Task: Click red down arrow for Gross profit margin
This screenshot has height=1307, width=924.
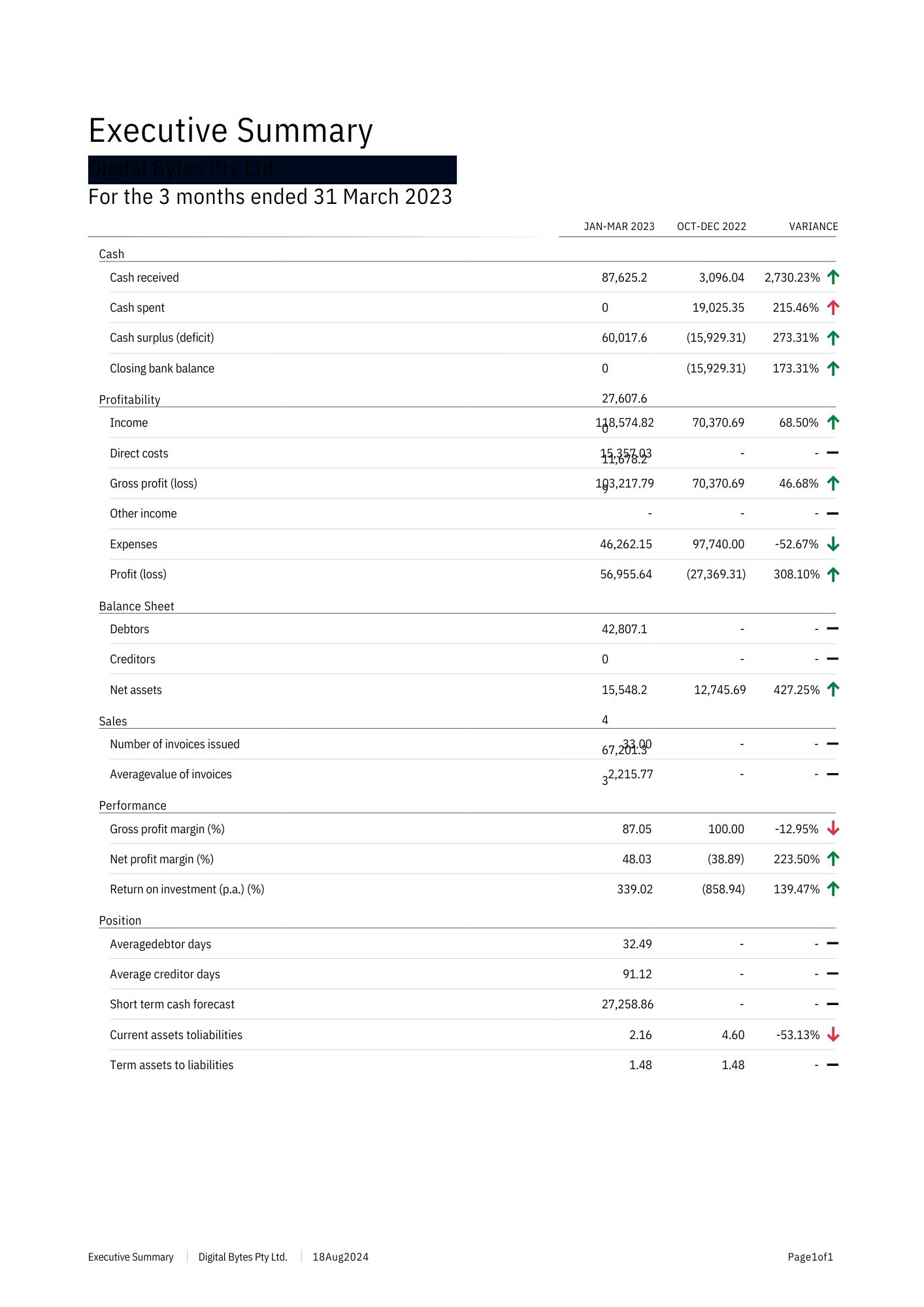Action: pos(833,829)
